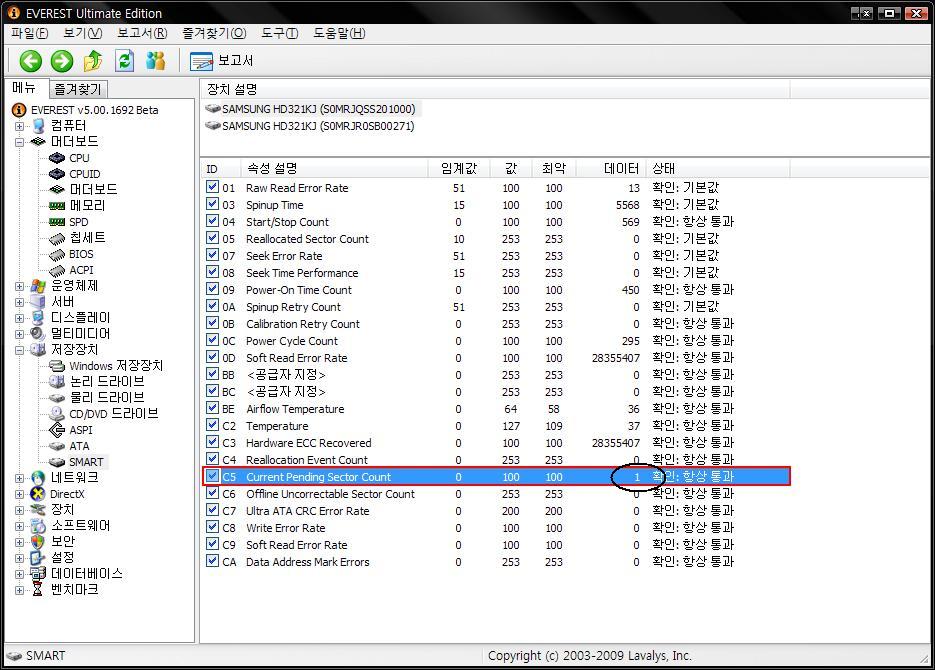
Task: Expand the 서버 tree node
Action: click(x=19, y=302)
